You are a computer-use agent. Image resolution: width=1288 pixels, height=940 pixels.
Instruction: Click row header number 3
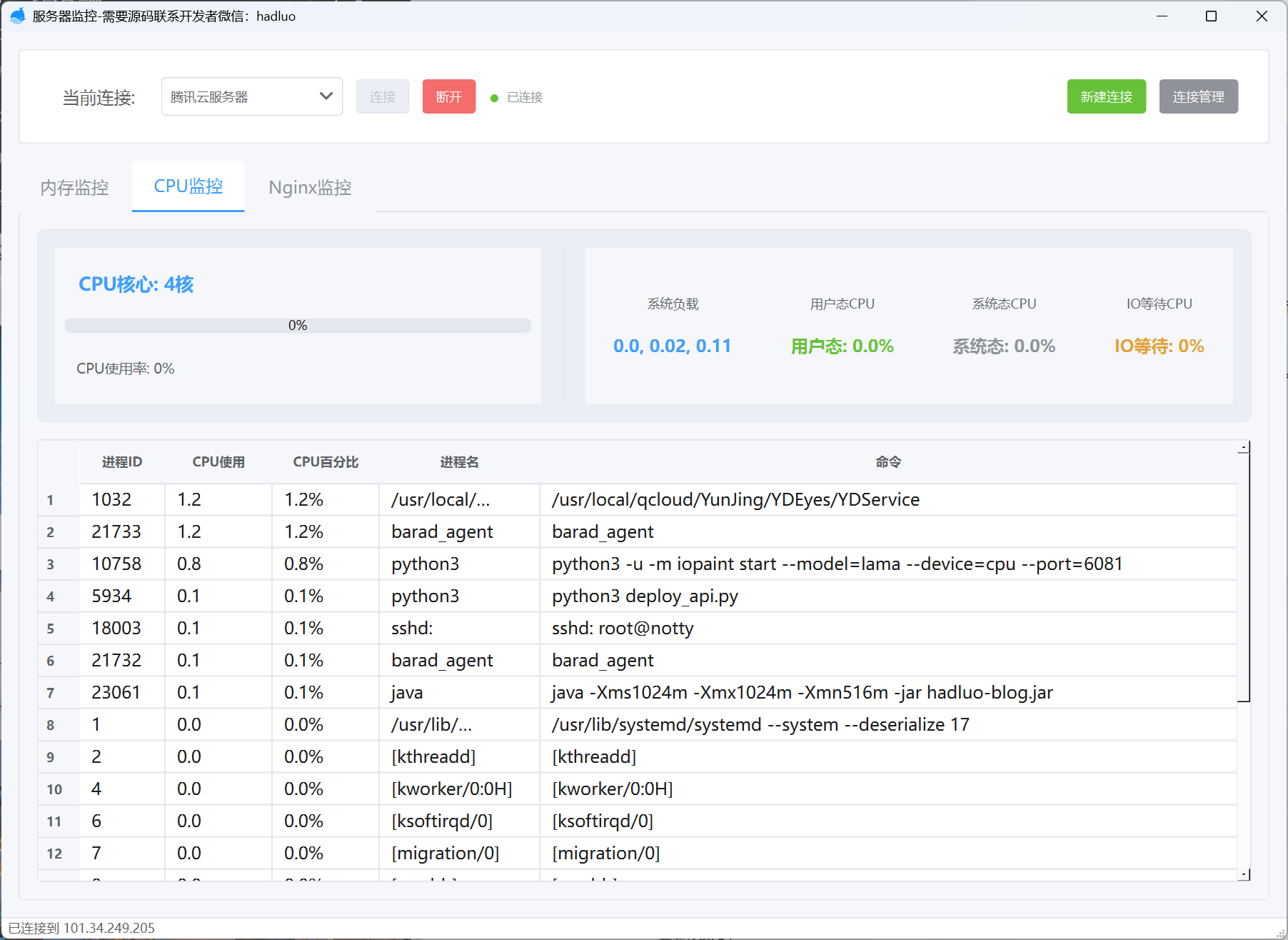point(59,564)
